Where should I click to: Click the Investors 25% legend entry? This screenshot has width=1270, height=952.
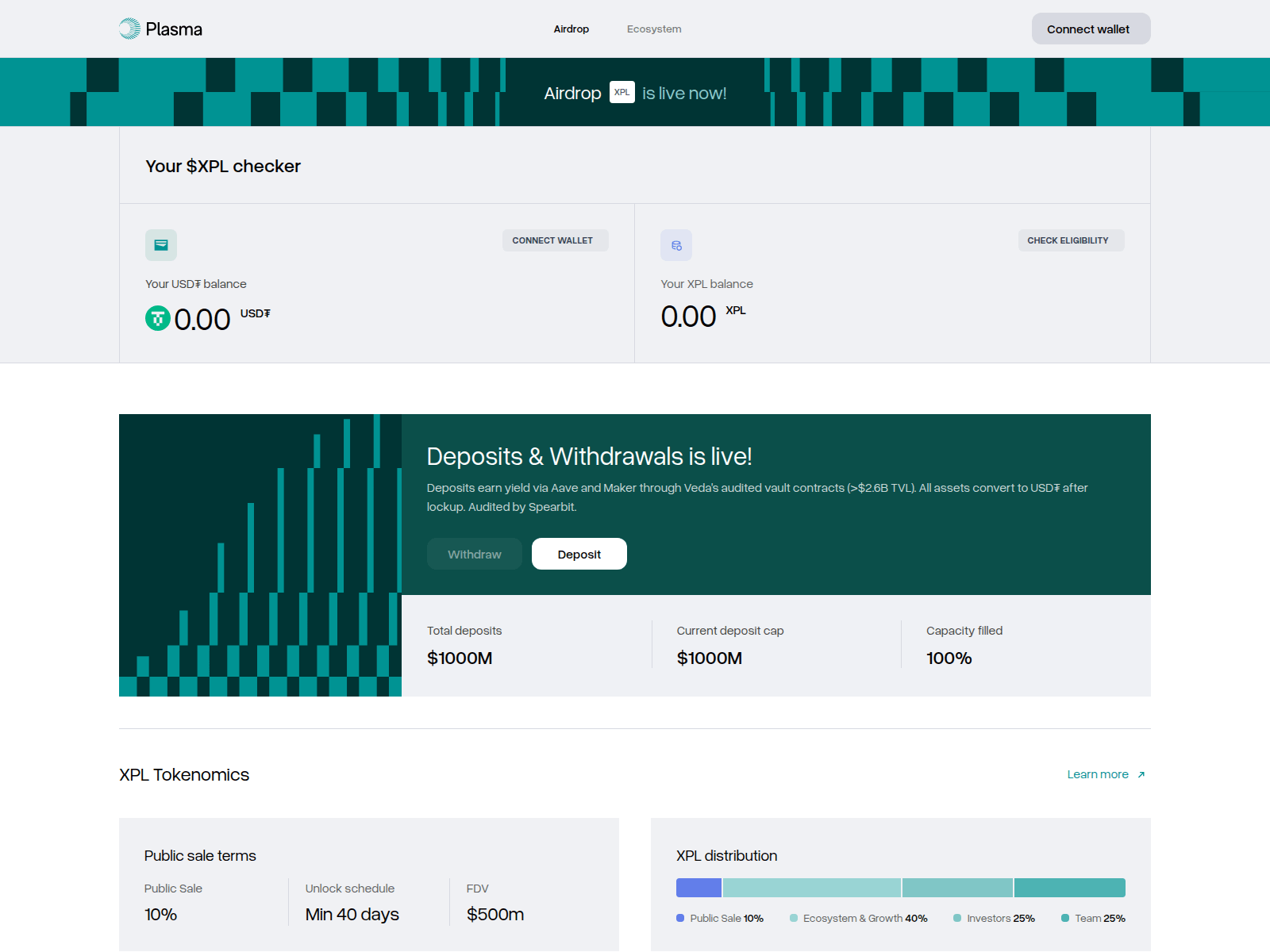(995, 918)
